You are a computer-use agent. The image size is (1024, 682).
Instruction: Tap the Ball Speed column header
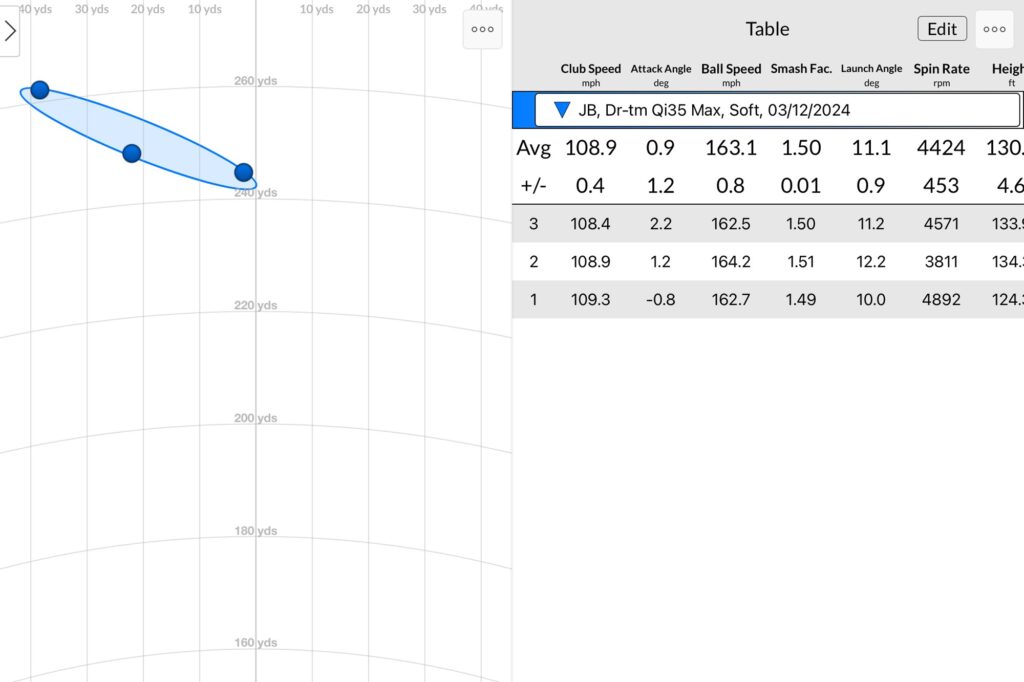coord(731,74)
